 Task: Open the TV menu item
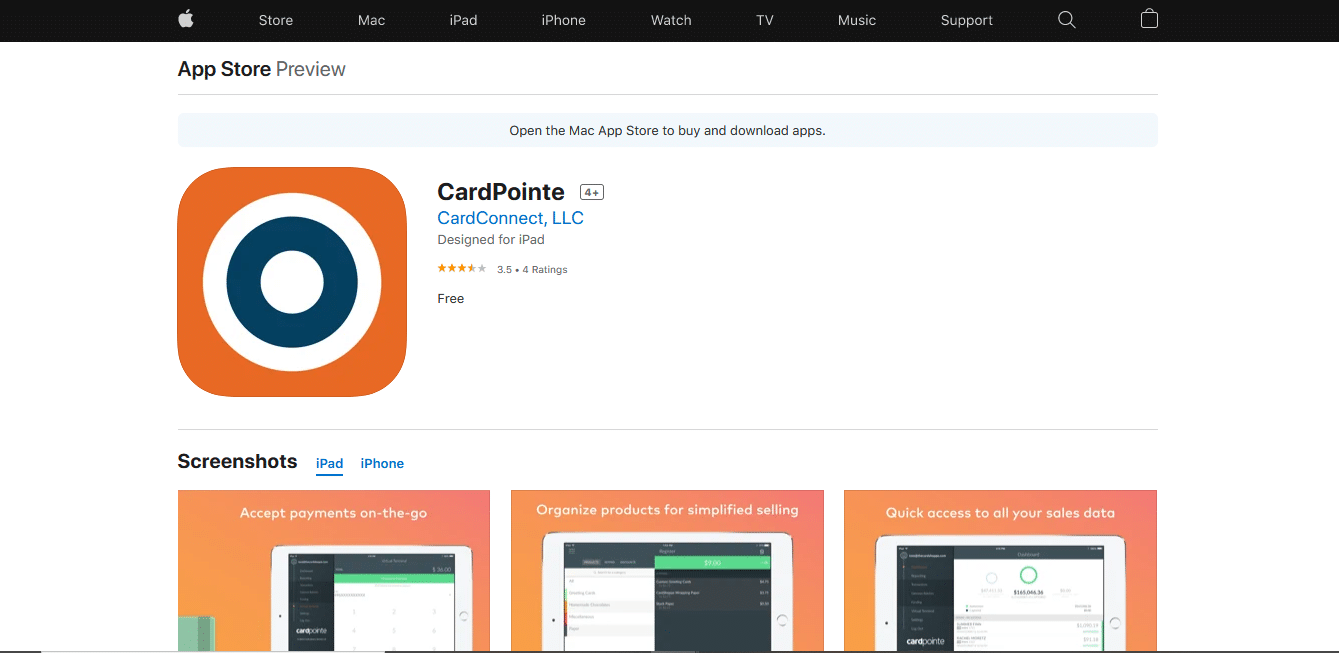tap(765, 20)
